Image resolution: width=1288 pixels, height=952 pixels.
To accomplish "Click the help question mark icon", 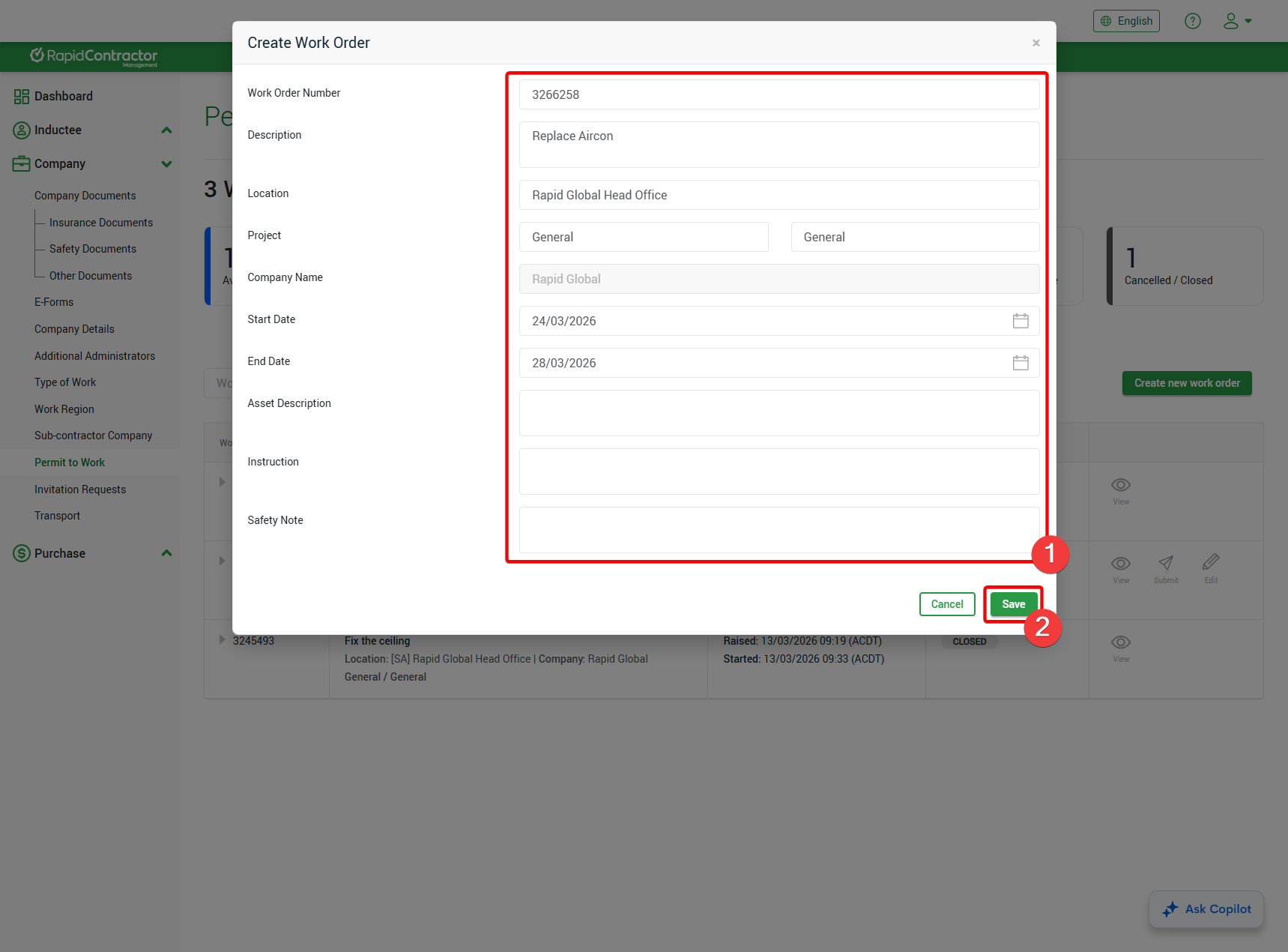I will (x=1192, y=21).
